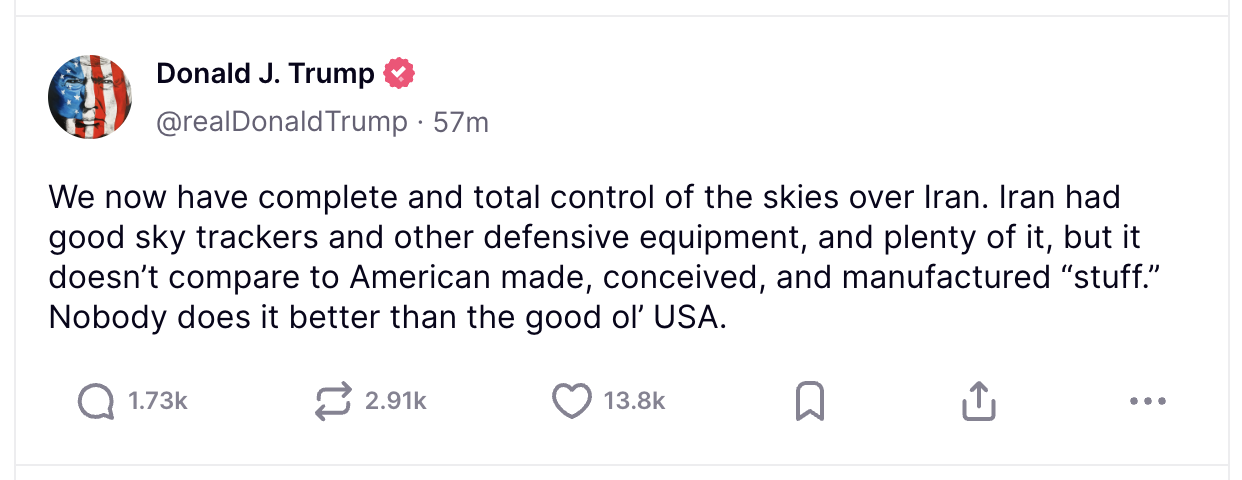Click the red verified badge
Screen dimensions: 1242x480
point(401,73)
